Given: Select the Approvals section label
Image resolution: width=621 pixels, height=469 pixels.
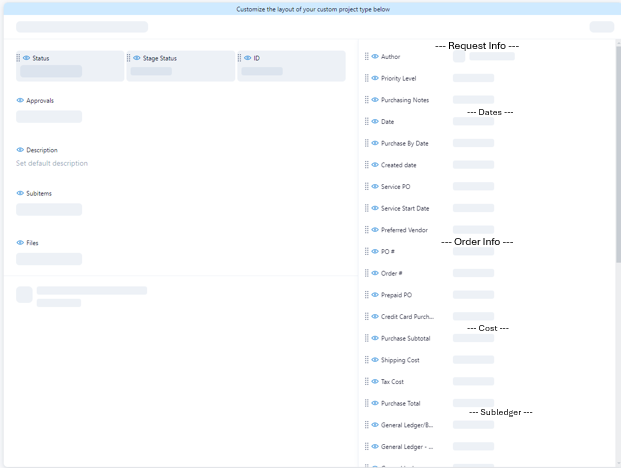Looking at the screenshot, I should pyautogui.click(x=40, y=101).
